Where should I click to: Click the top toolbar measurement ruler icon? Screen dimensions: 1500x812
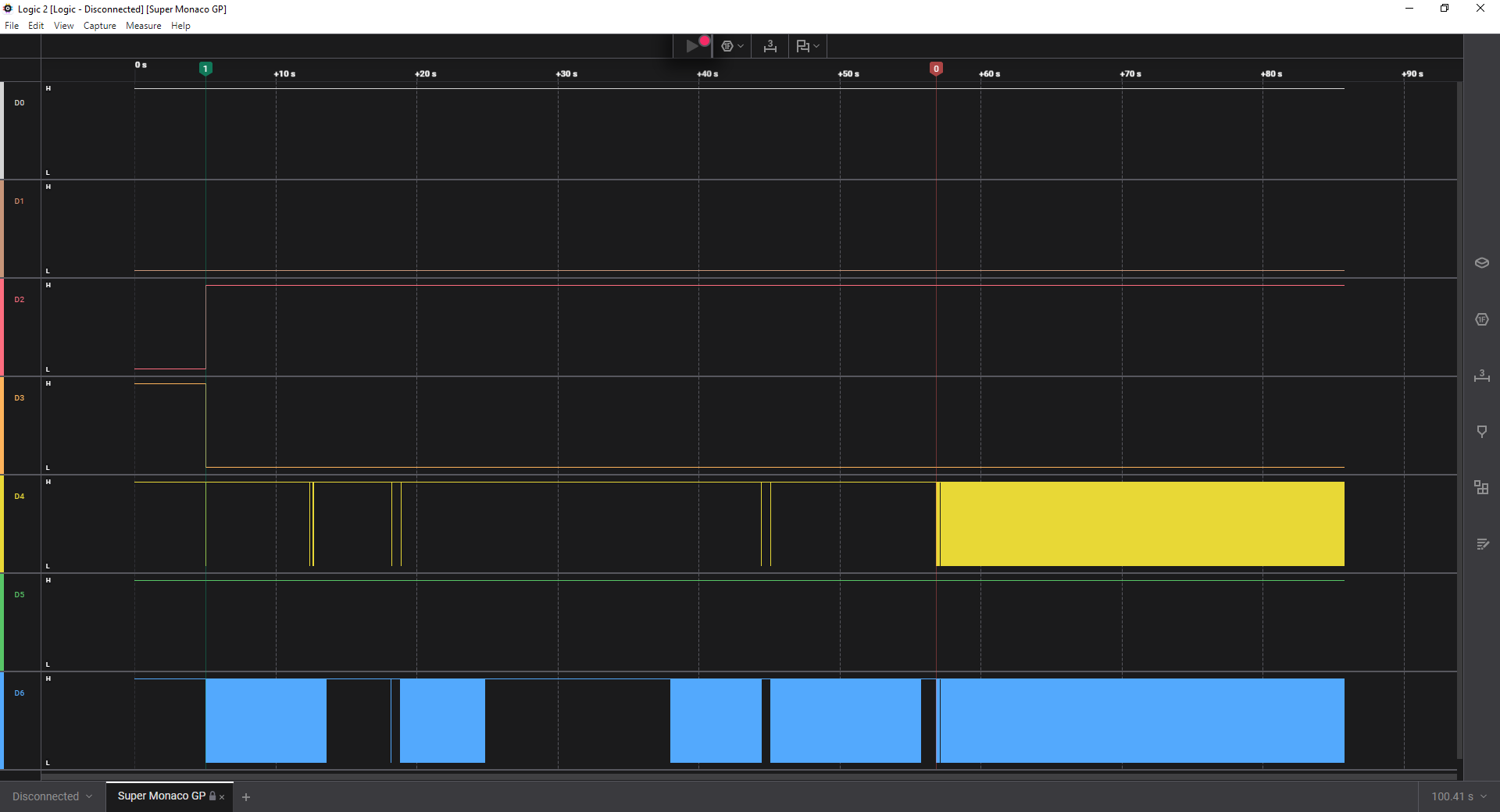pos(770,46)
